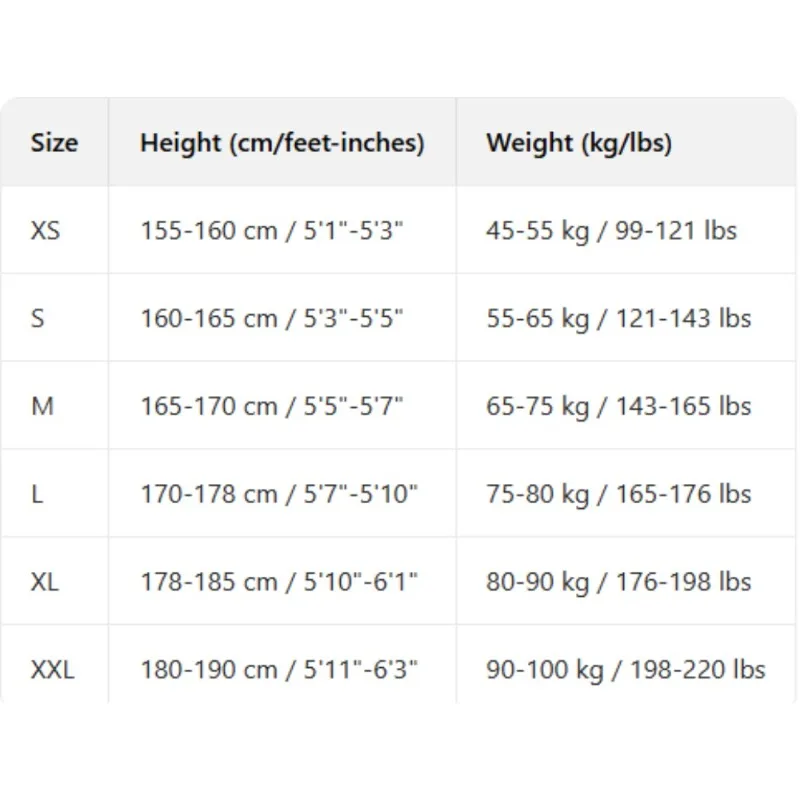This screenshot has width=800, height=800.
Task: Select the XS size cell
Action: click(x=46, y=231)
